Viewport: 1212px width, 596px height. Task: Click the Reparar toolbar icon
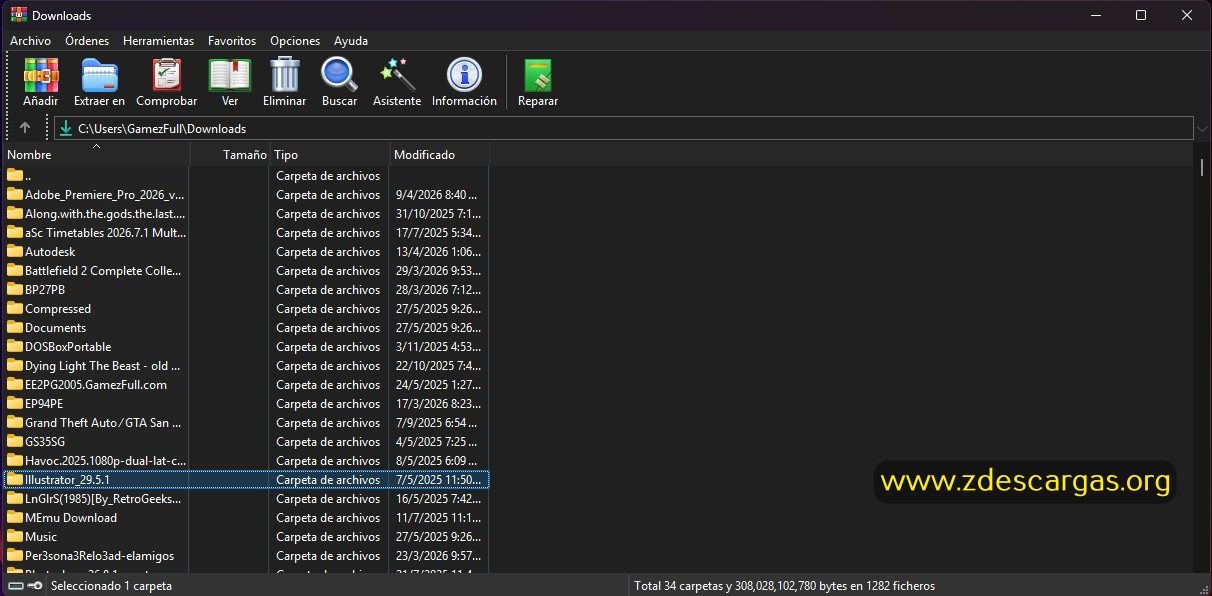[538, 76]
